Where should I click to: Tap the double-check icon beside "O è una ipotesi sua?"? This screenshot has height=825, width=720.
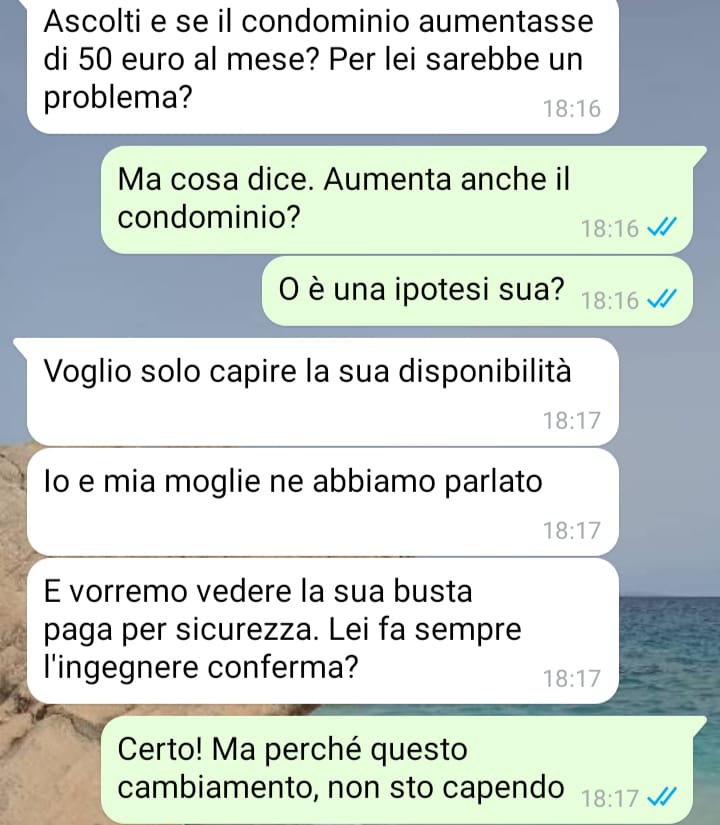pos(662,300)
